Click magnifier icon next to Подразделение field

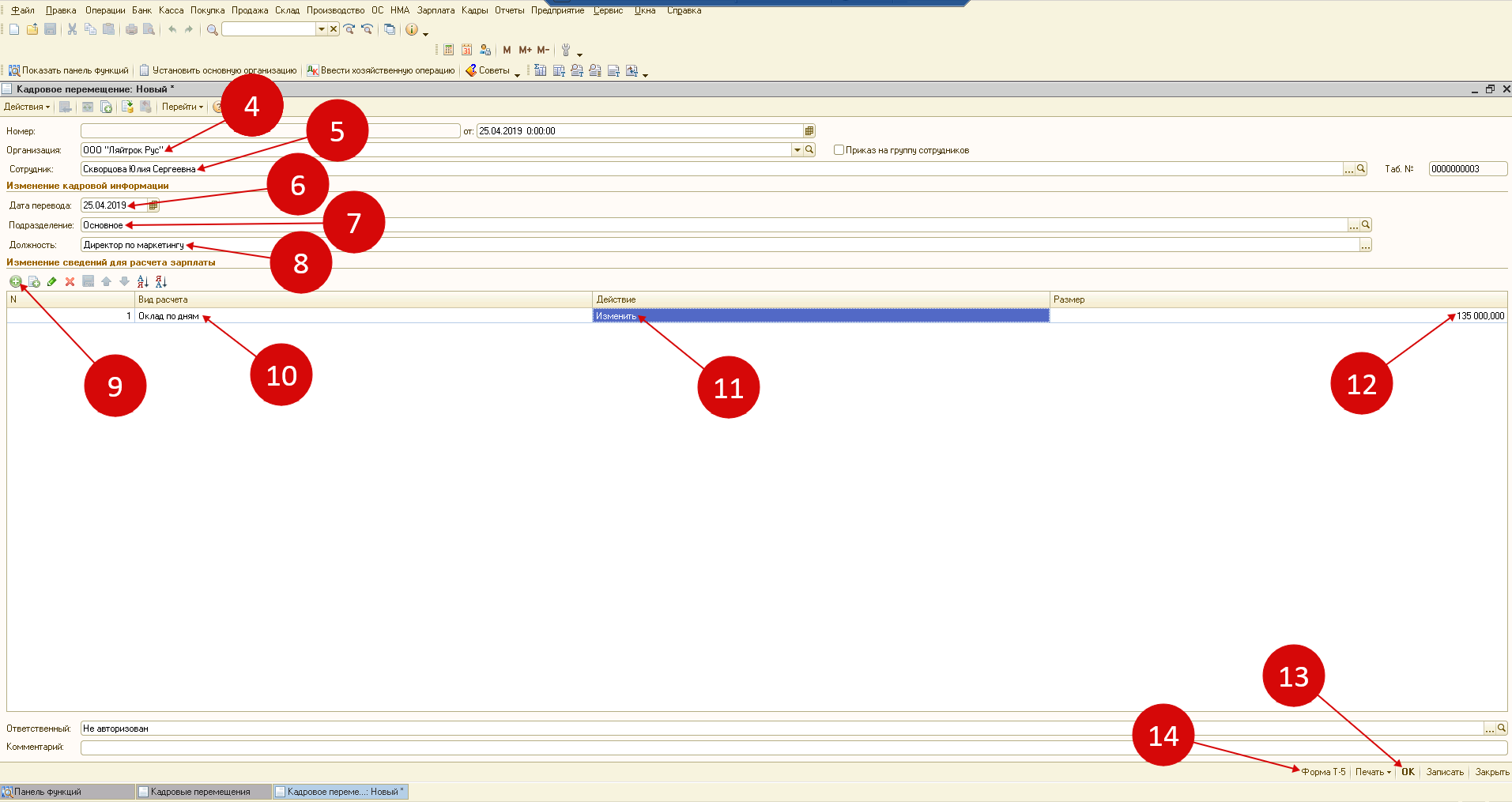[x=1366, y=225]
